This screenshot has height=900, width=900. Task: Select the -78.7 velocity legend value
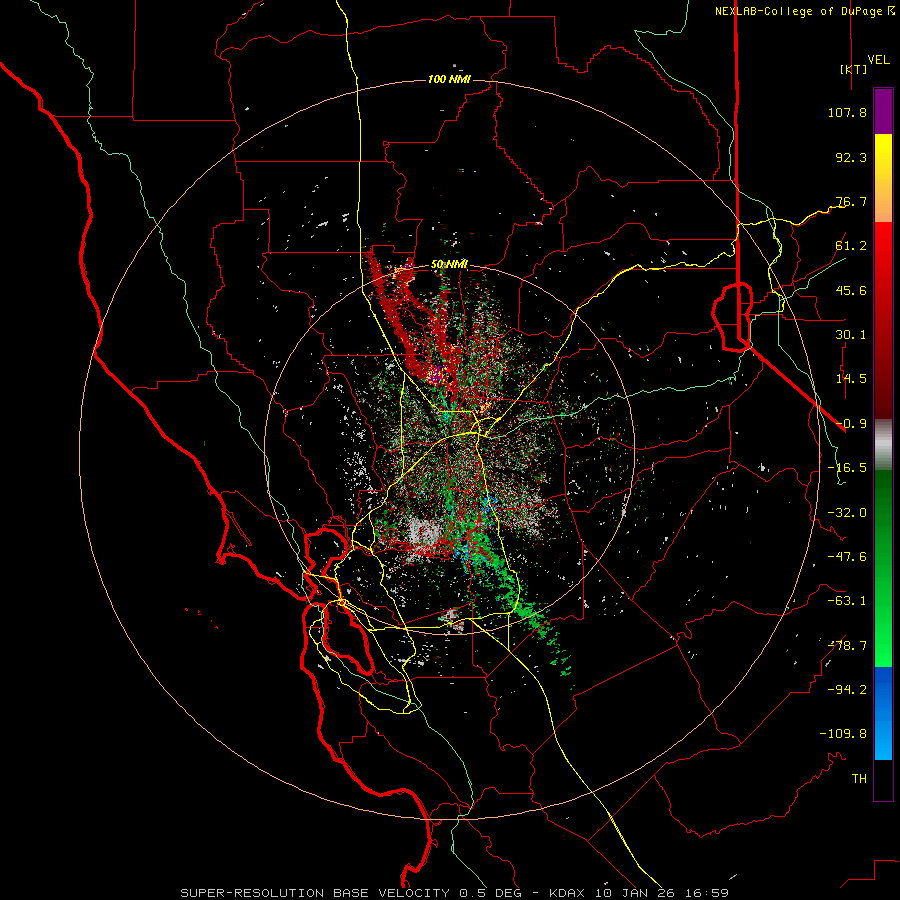coord(847,646)
